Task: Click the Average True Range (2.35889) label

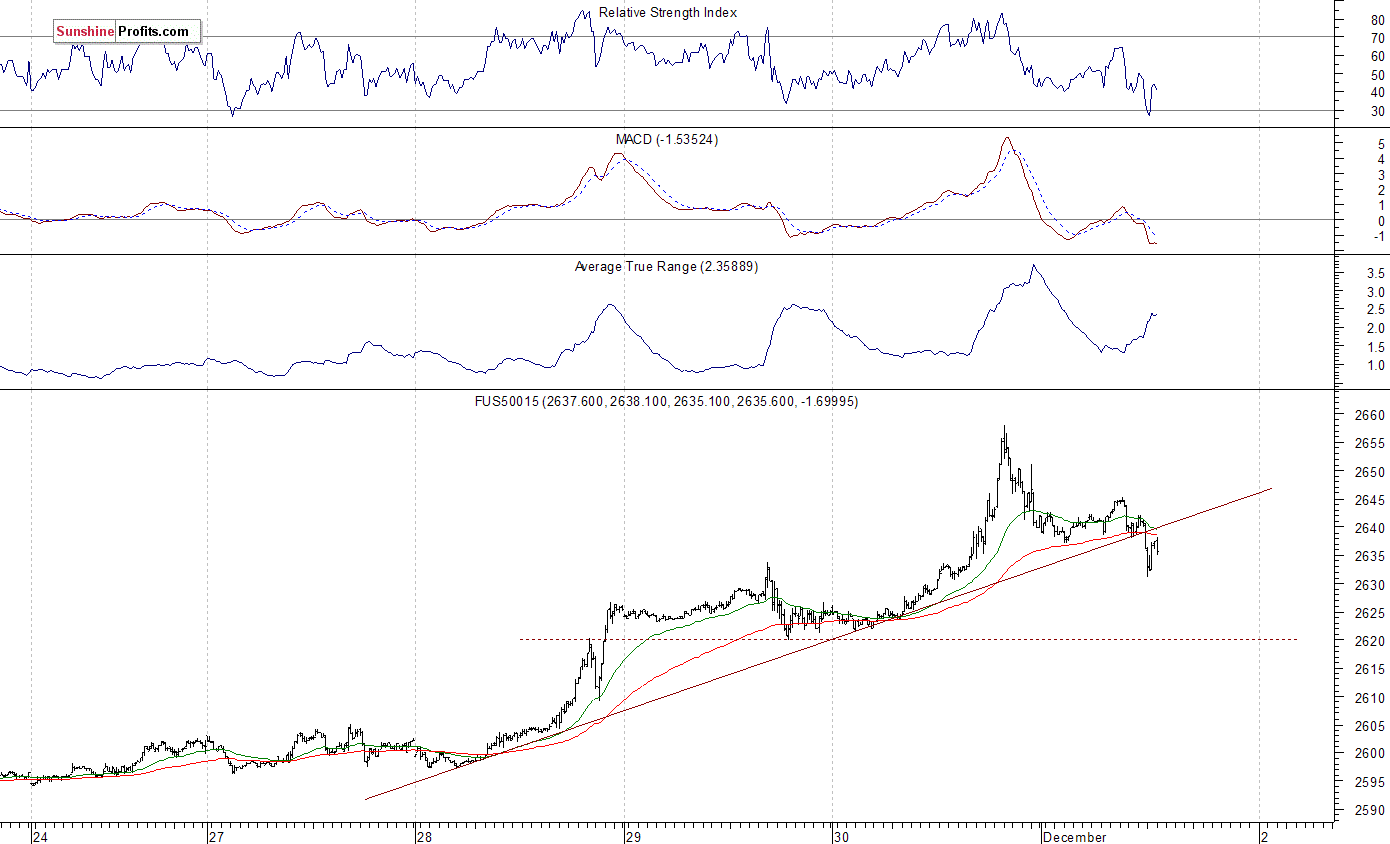Action: 667,267
